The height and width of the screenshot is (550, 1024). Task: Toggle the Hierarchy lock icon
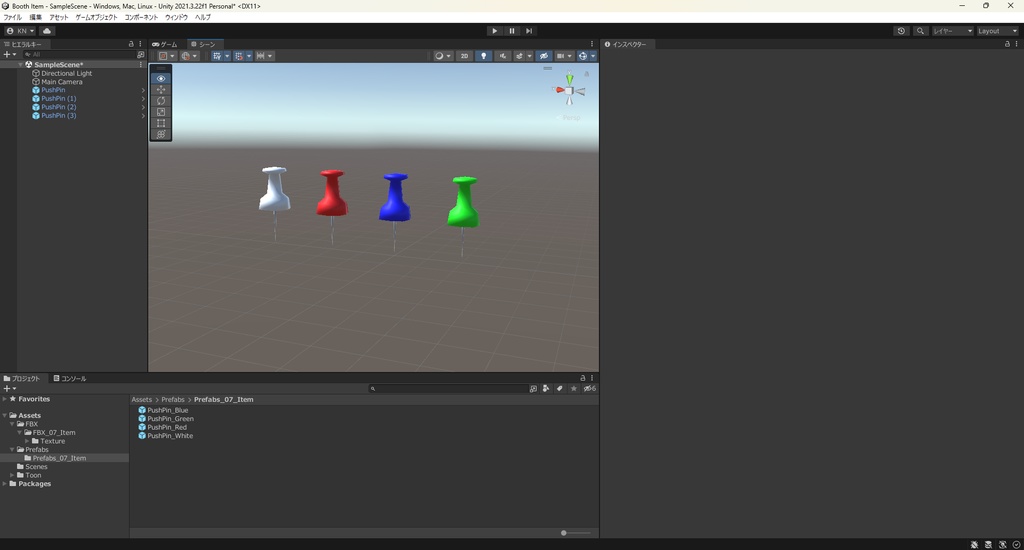coord(131,44)
